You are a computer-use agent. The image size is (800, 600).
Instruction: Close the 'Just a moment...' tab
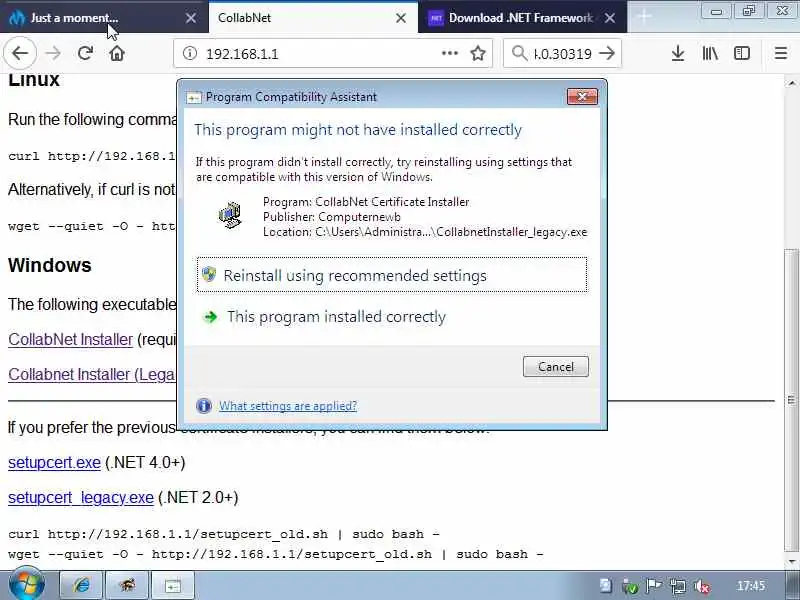(191, 18)
